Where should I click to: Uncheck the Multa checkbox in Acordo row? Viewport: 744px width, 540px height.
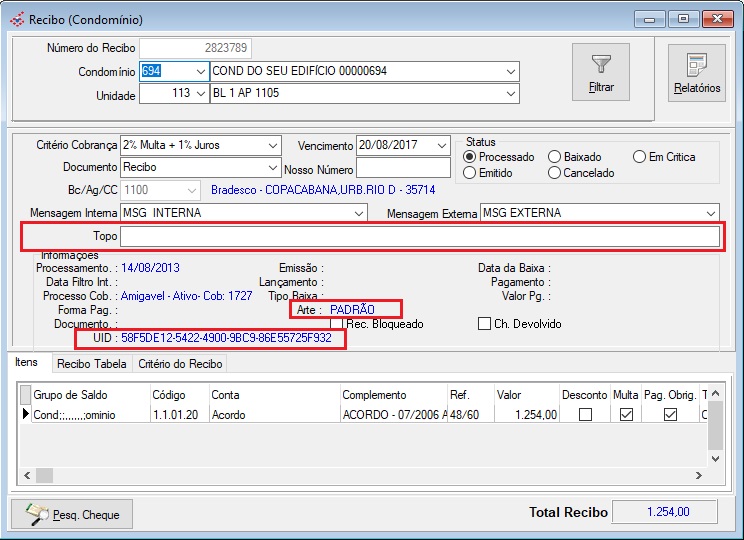click(x=626, y=414)
